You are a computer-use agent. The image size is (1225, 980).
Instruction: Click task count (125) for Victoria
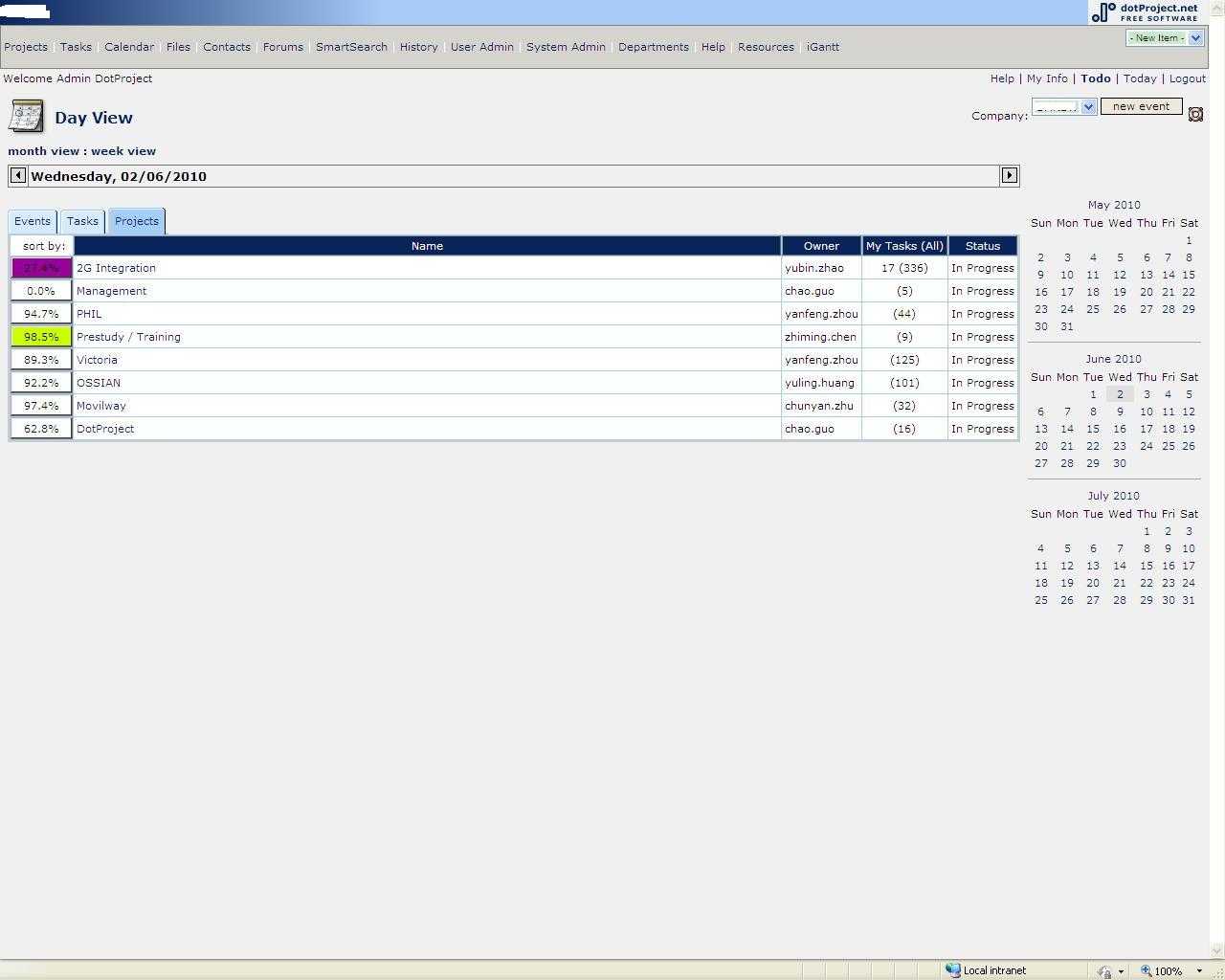click(x=904, y=360)
